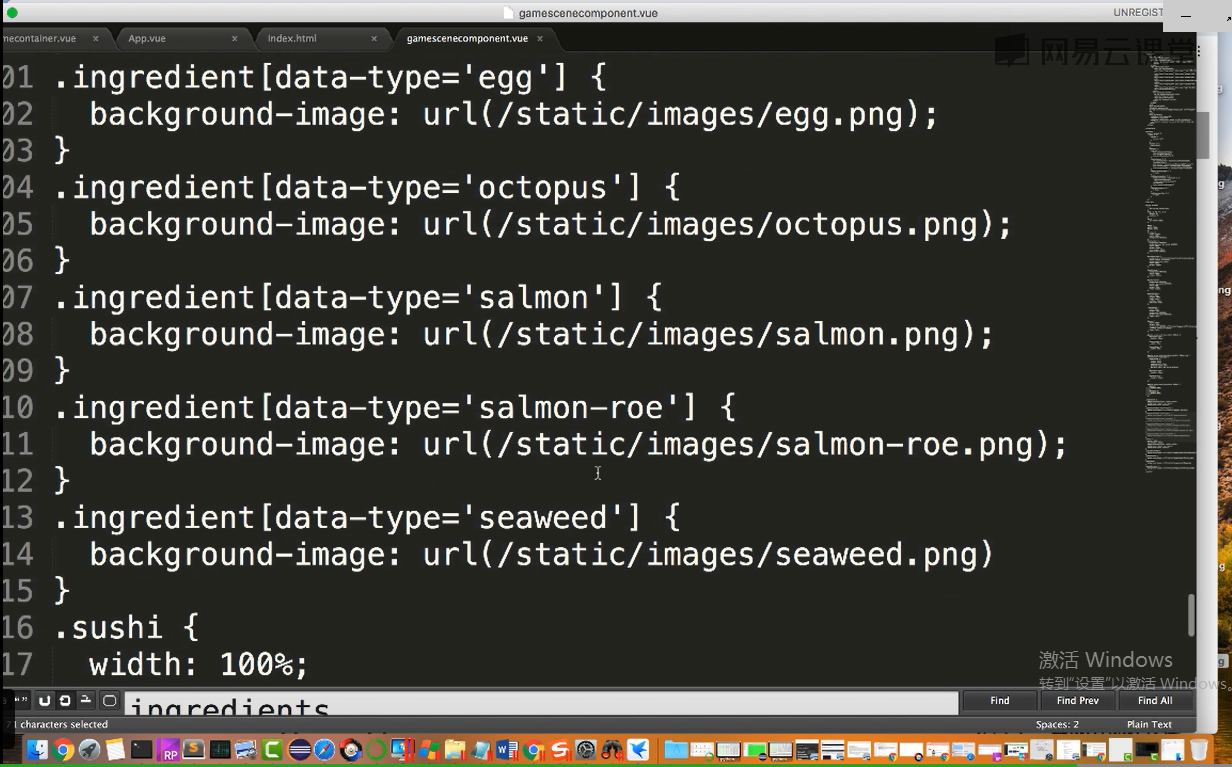Open System Preferences gear in dock
Screen dimensions: 1232x767
point(585,750)
